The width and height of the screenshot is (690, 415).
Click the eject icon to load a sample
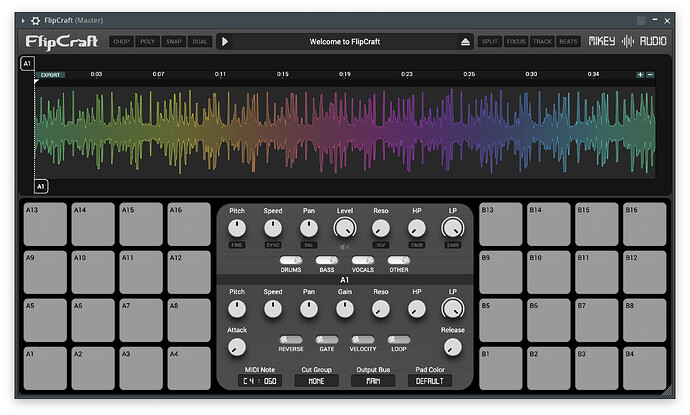(x=465, y=42)
